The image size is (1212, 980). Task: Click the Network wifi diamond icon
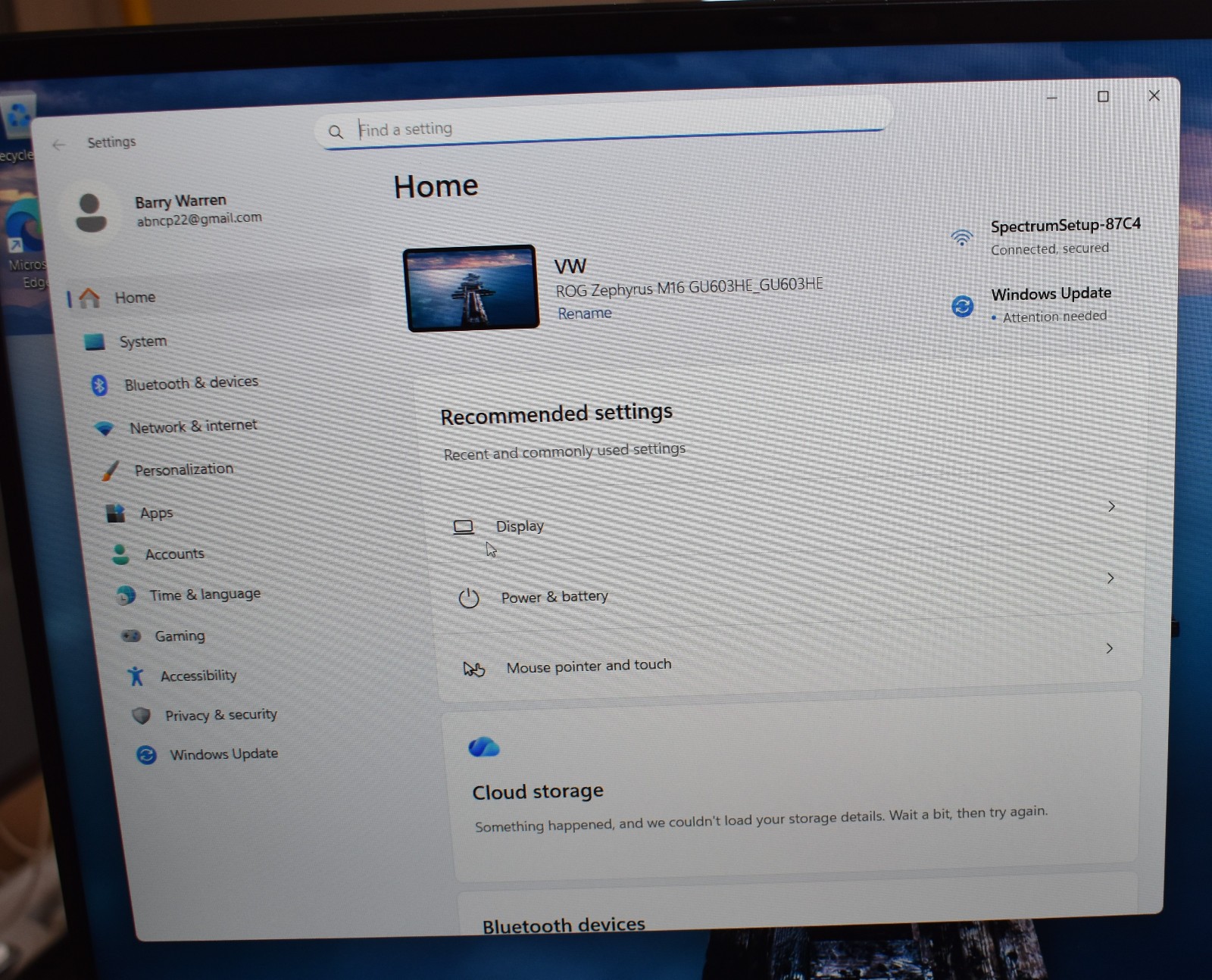point(105,429)
